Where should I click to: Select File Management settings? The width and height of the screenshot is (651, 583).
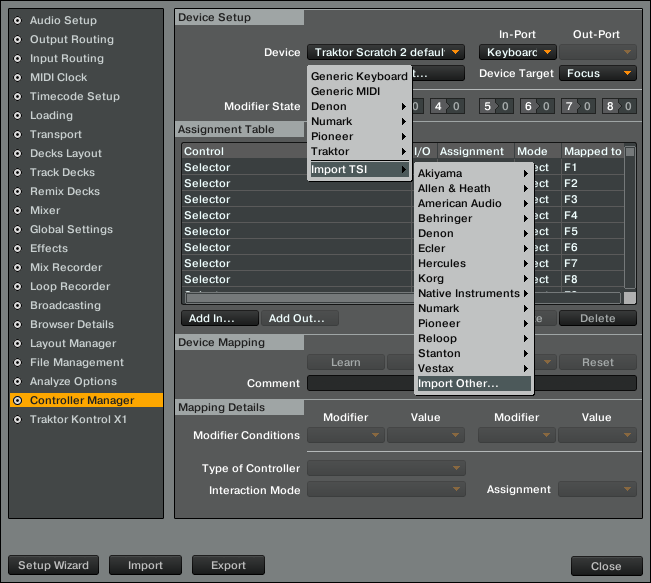(x=76, y=363)
